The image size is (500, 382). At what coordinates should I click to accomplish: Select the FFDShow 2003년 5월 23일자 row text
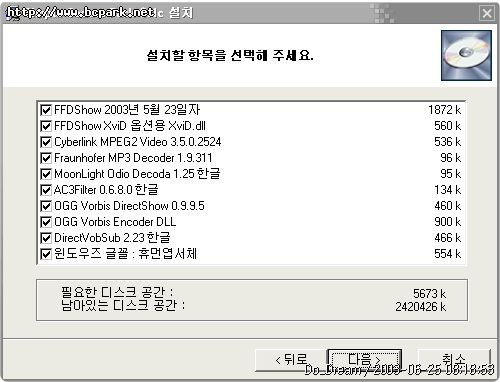click(x=127, y=110)
